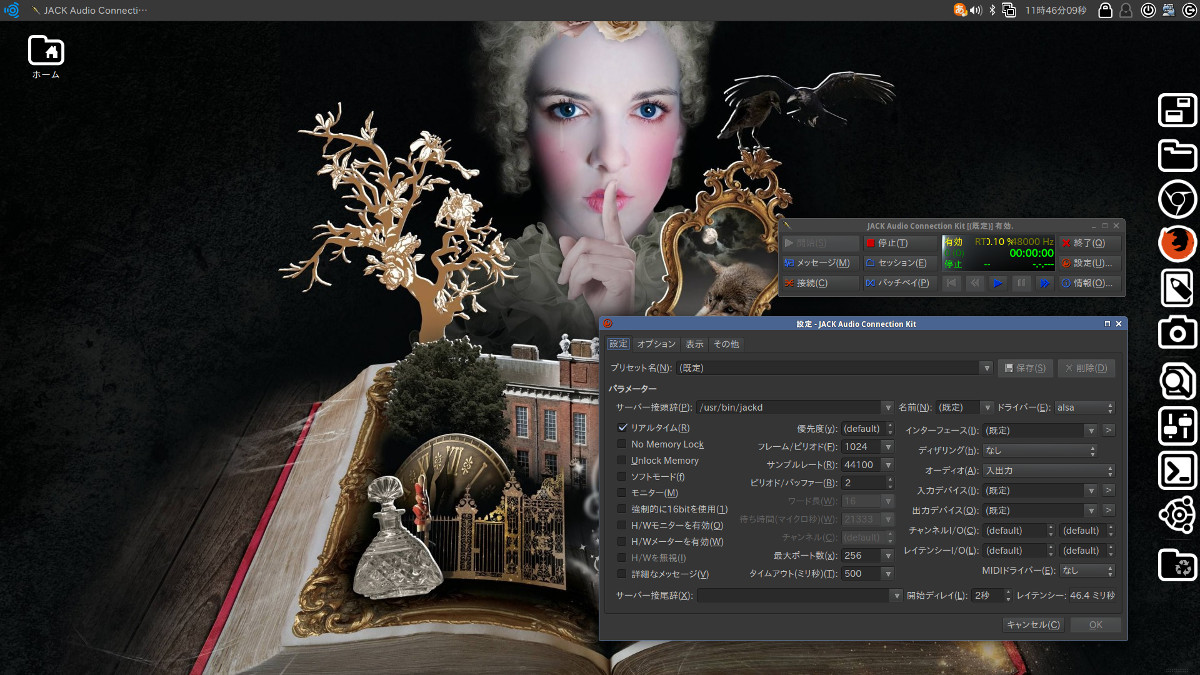
Task: Open the MIDIドライバー dropdown
Action: tap(1087, 571)
